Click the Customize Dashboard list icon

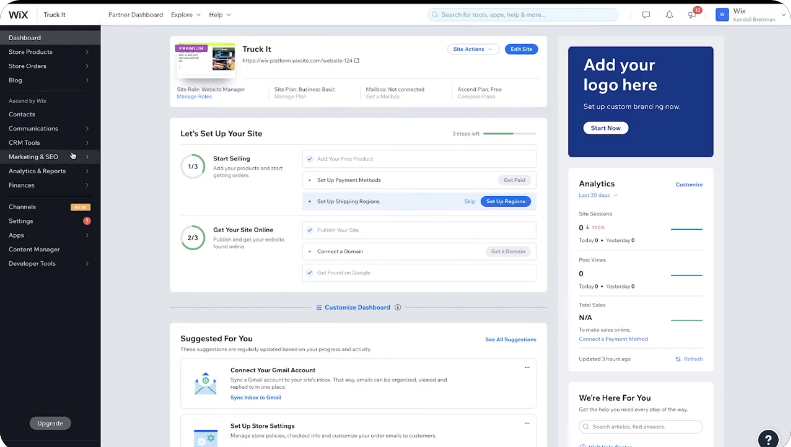pyautogui.click(x=319, y=307)
